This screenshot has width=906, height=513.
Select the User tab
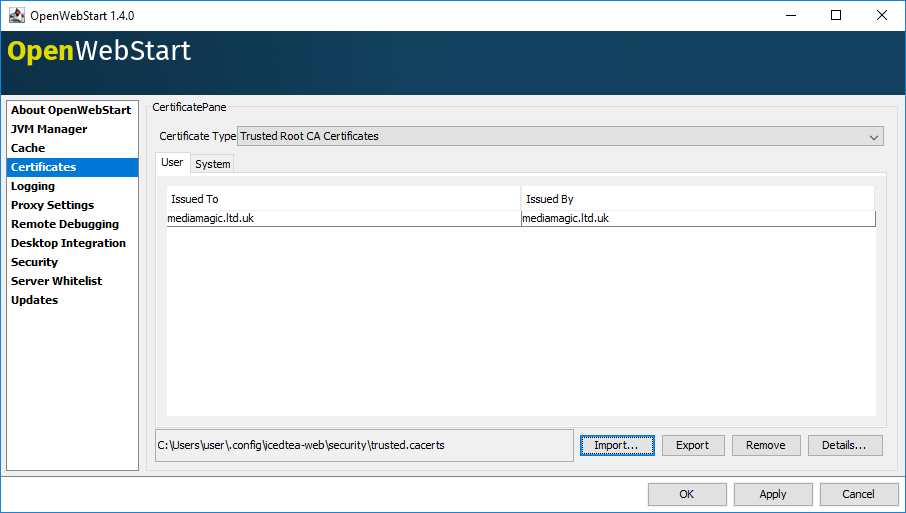click(172, 163)
